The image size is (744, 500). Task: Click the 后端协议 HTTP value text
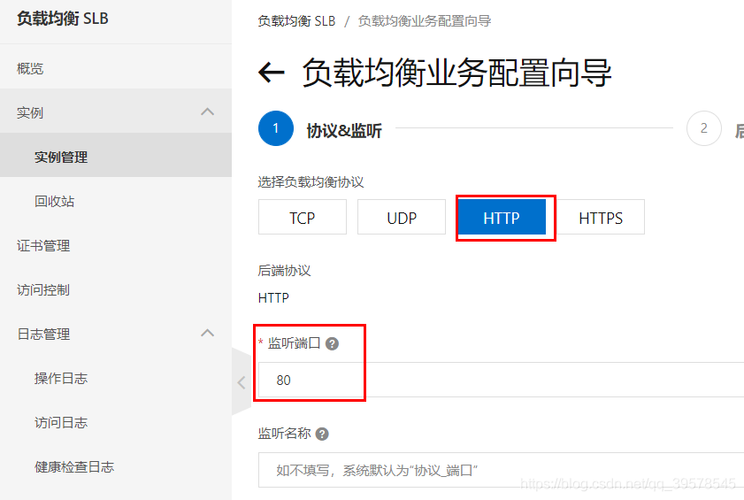coord(273,298)
